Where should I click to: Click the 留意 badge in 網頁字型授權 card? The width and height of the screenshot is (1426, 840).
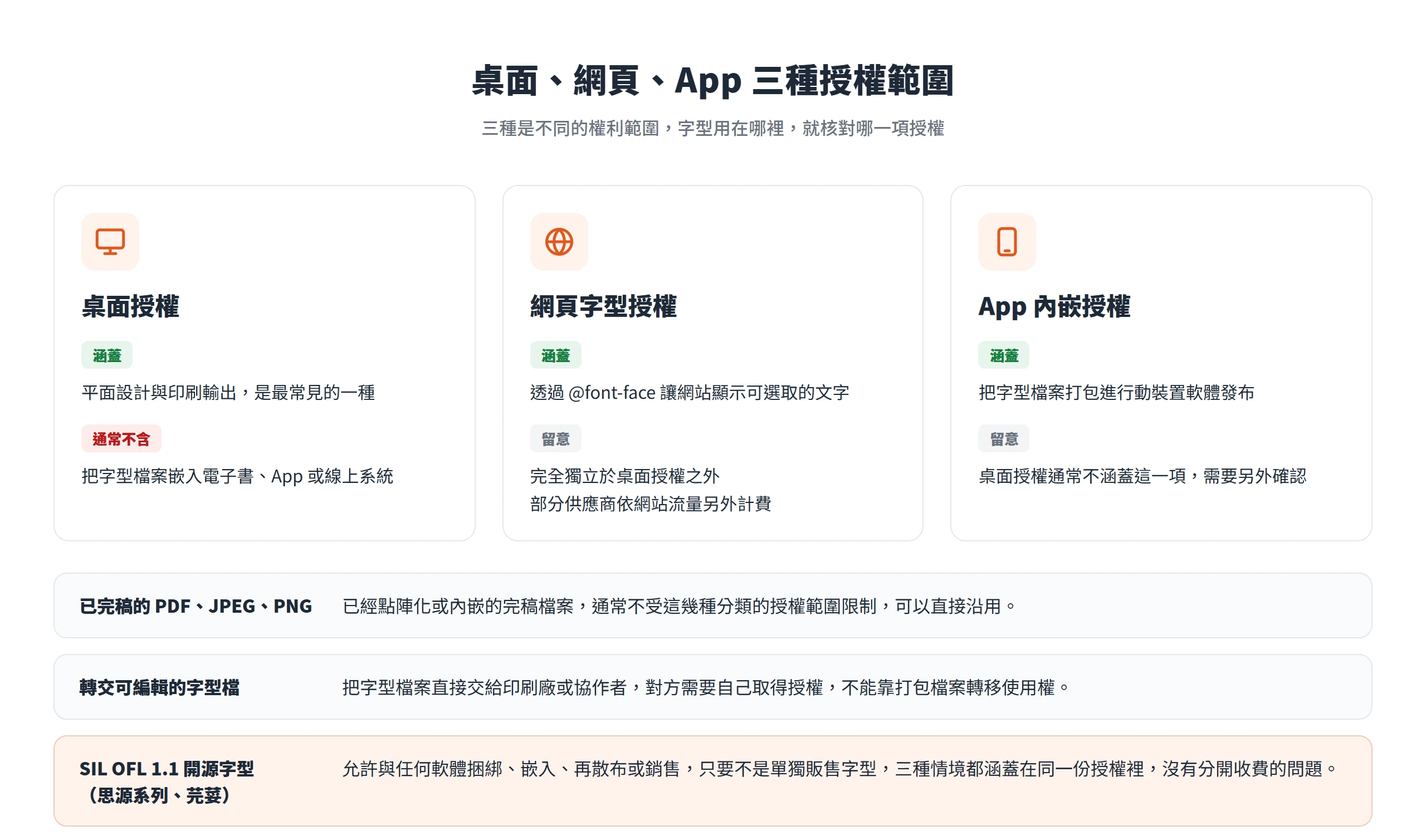click(x=556, y=439)
